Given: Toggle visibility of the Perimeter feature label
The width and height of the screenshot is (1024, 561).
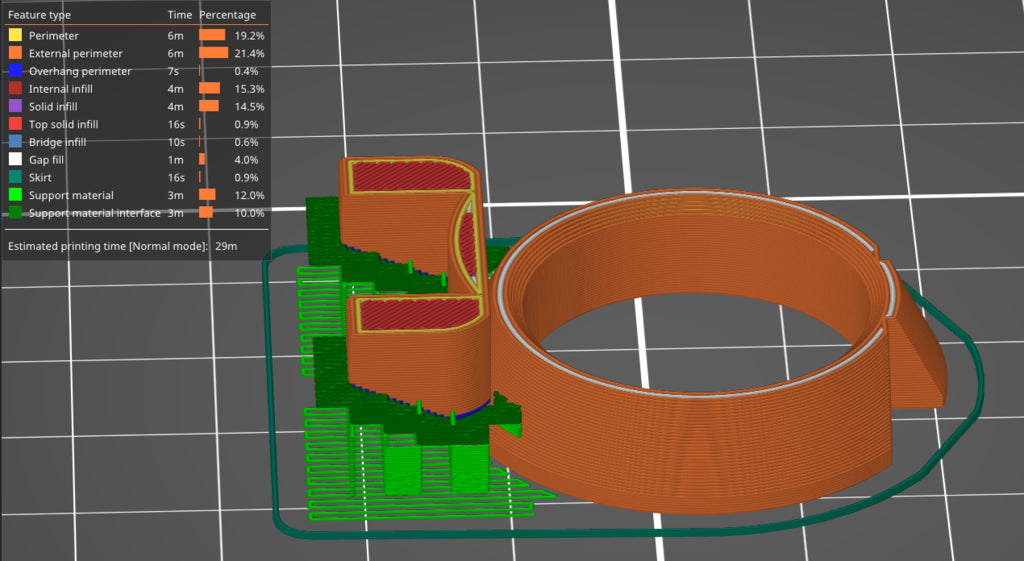Looking at the screenshot, I should point(54,36).
